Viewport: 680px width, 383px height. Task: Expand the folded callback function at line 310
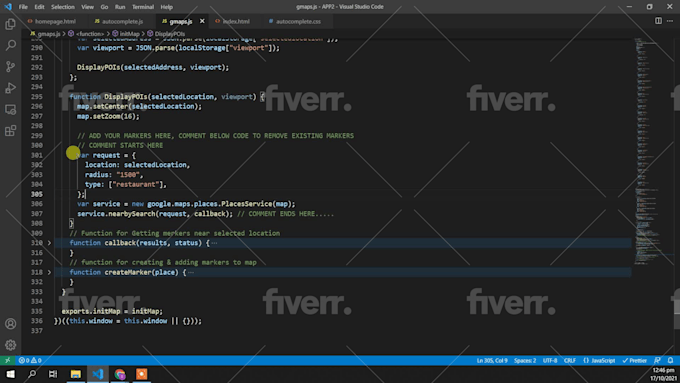49,243
